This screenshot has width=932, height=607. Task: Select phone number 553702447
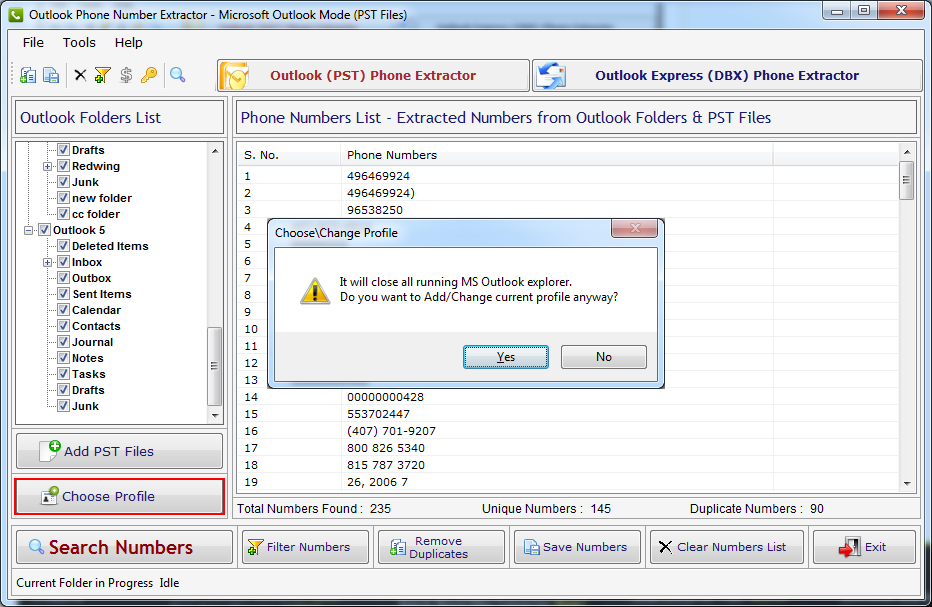(x=378, y=414)
